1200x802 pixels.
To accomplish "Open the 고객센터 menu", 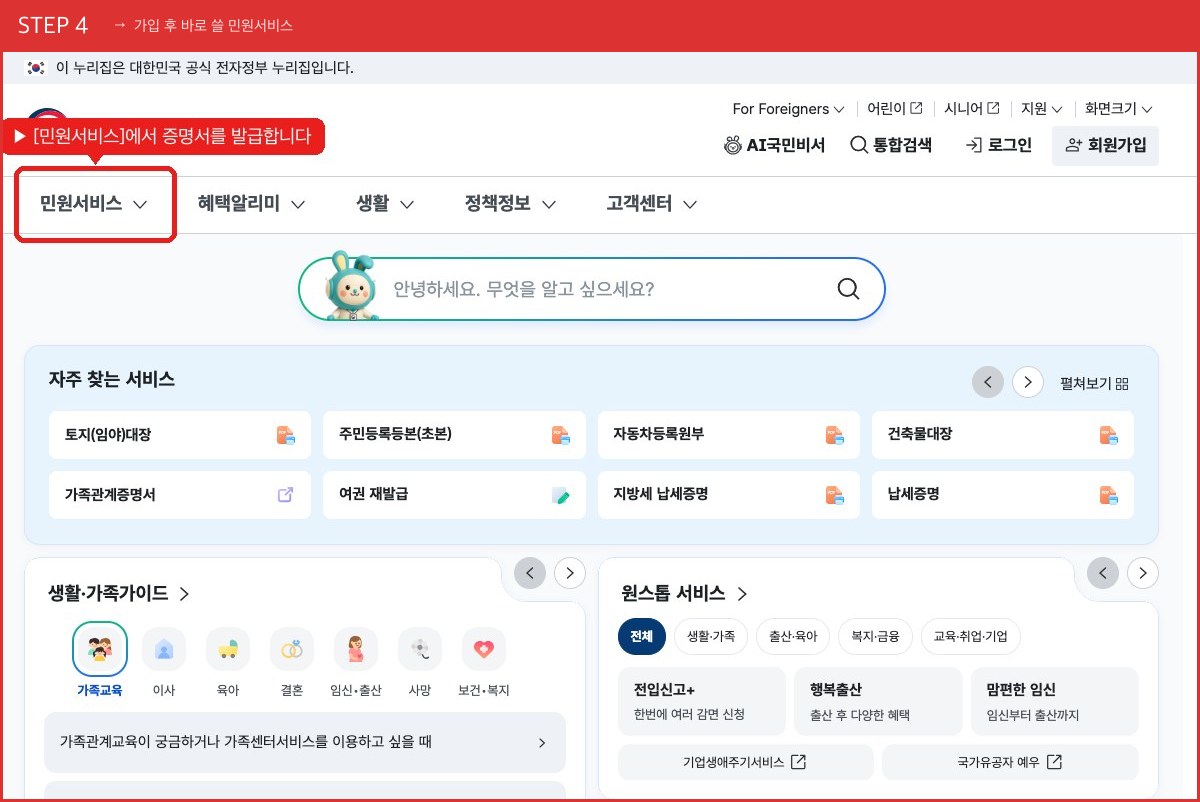I will click(x=651, y=204).
